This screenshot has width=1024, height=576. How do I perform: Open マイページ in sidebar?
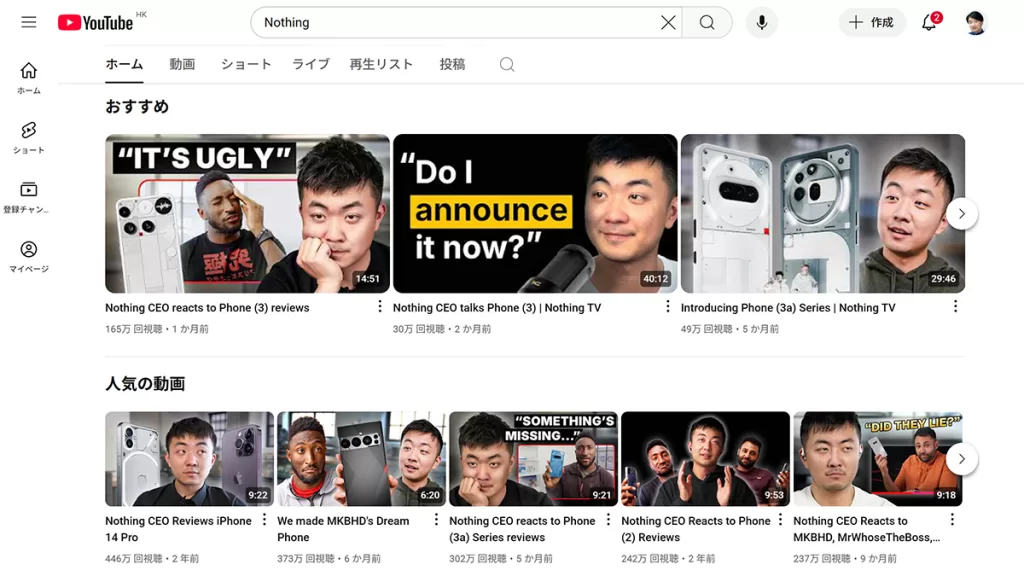click(29, 256)
